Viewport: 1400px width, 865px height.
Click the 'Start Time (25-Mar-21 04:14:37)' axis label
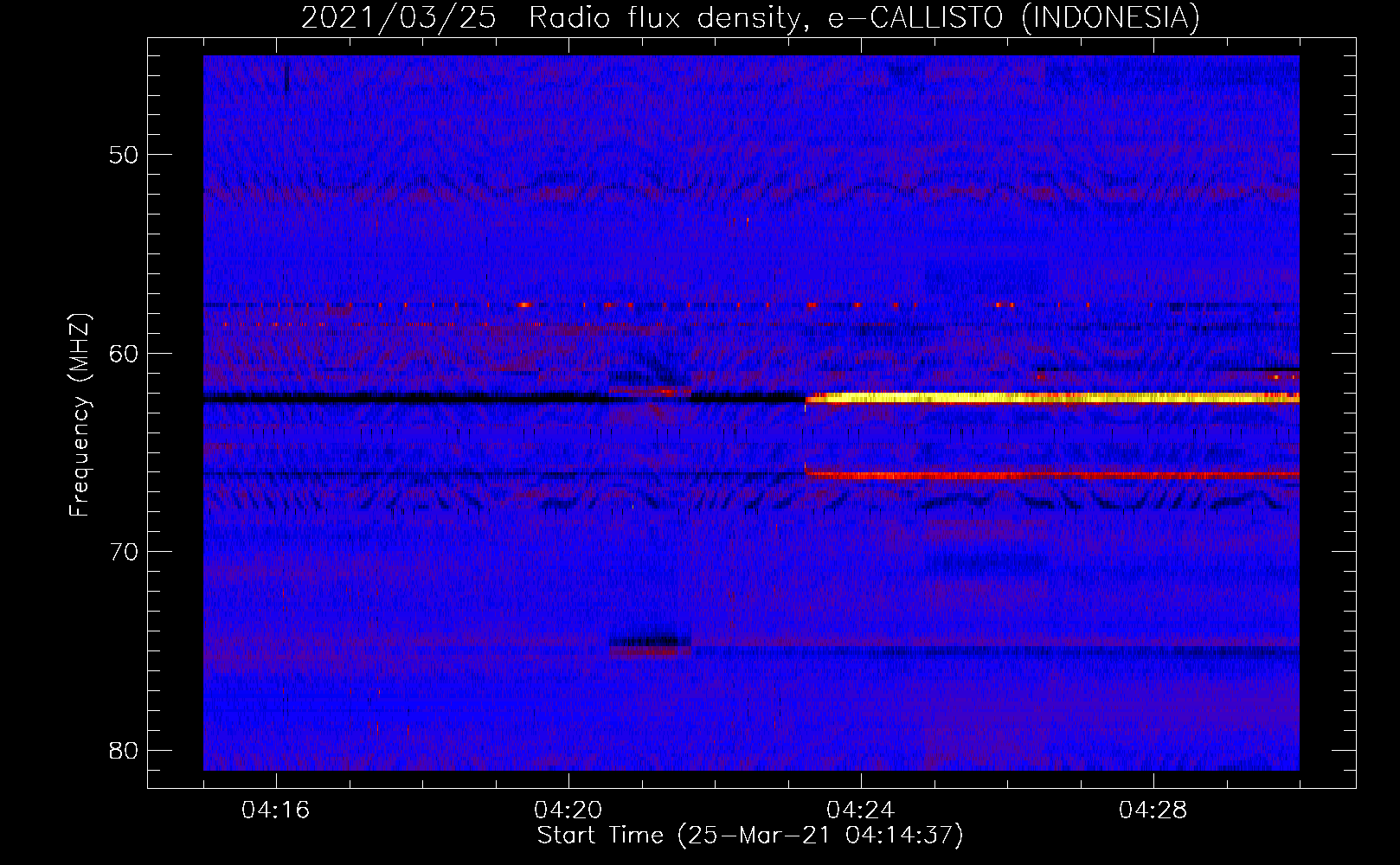[750, 836]
